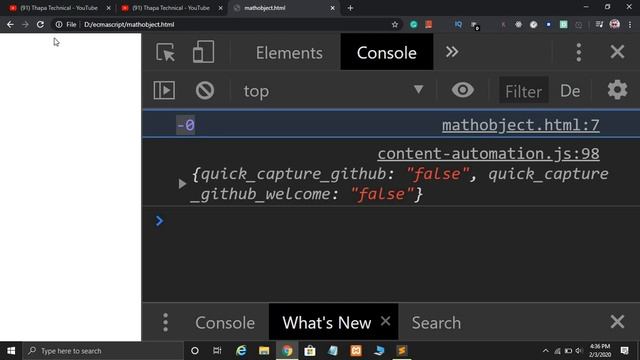Click the taskbar search box

(x=103, y=351)
